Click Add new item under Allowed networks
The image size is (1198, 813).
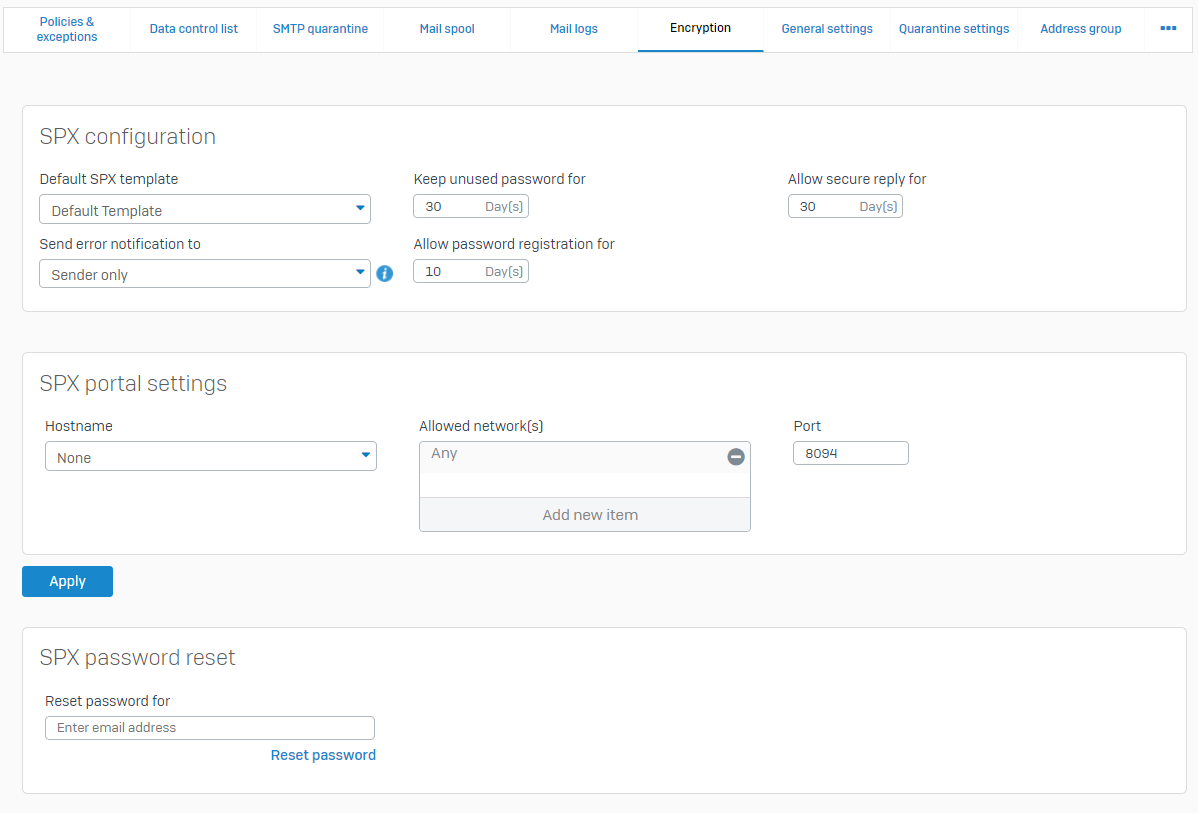tap(589, 514)
